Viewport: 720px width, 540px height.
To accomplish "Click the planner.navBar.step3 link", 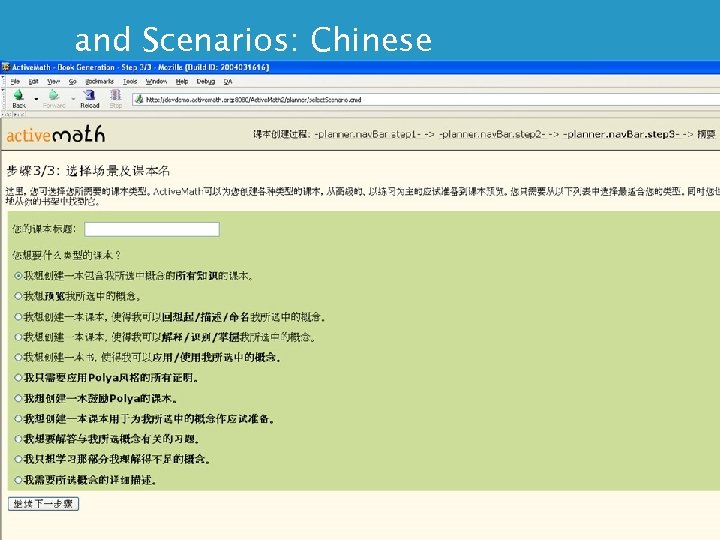I will [x=621, y=134].
